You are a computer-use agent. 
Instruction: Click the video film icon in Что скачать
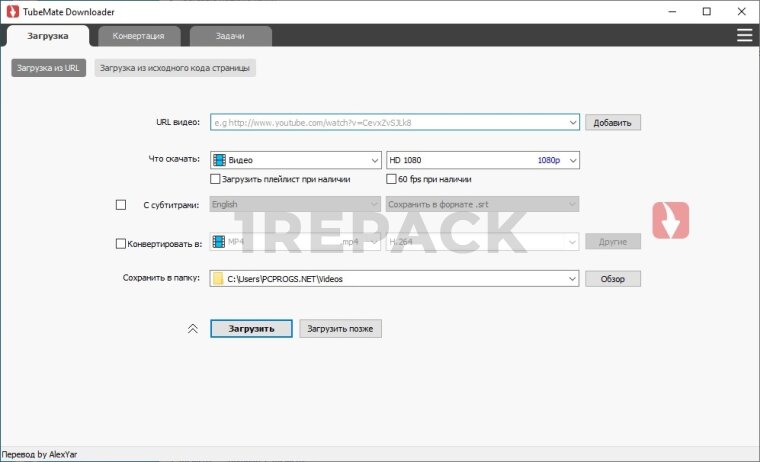tap(219, 160)
